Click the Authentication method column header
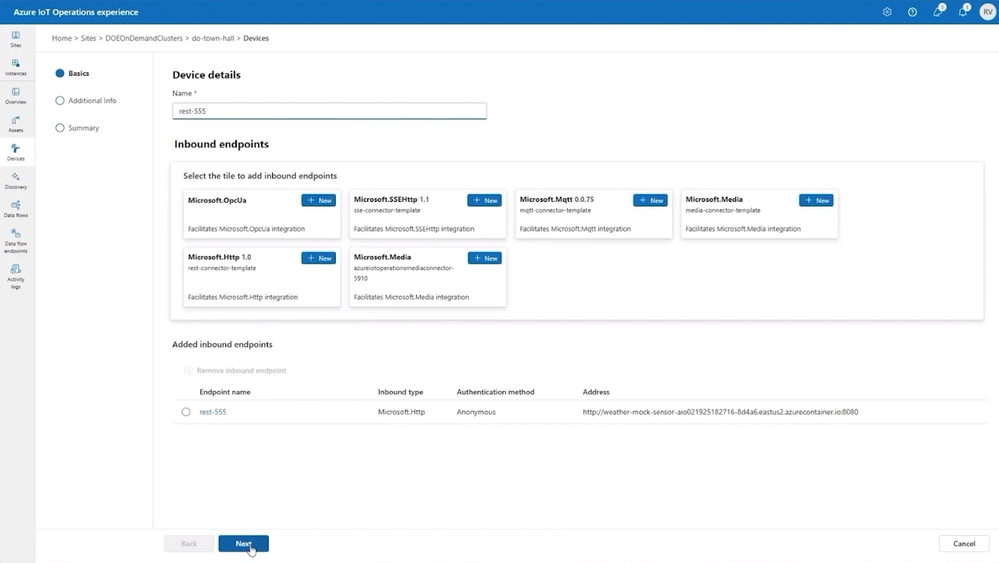Viewport: 999px width, 563px height. (x=496, y=392)
